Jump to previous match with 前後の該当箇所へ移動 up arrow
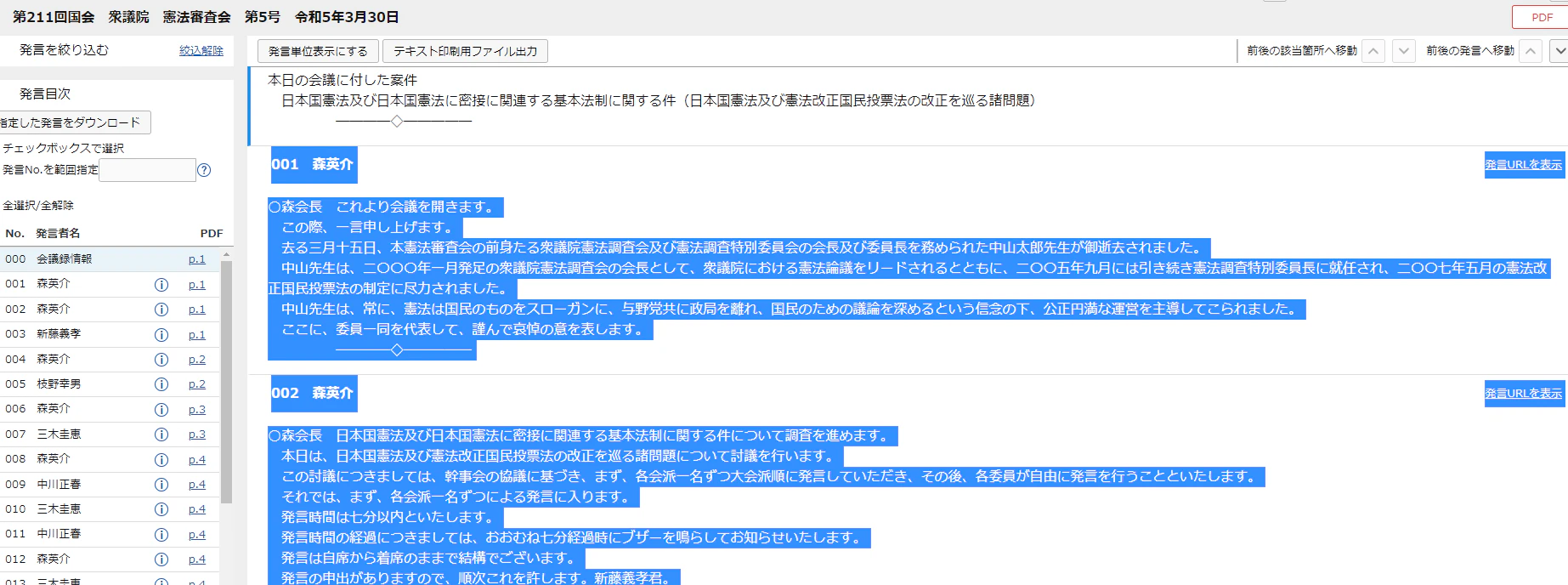This screenshot has height=585, width=1568. coord(1373,51)
